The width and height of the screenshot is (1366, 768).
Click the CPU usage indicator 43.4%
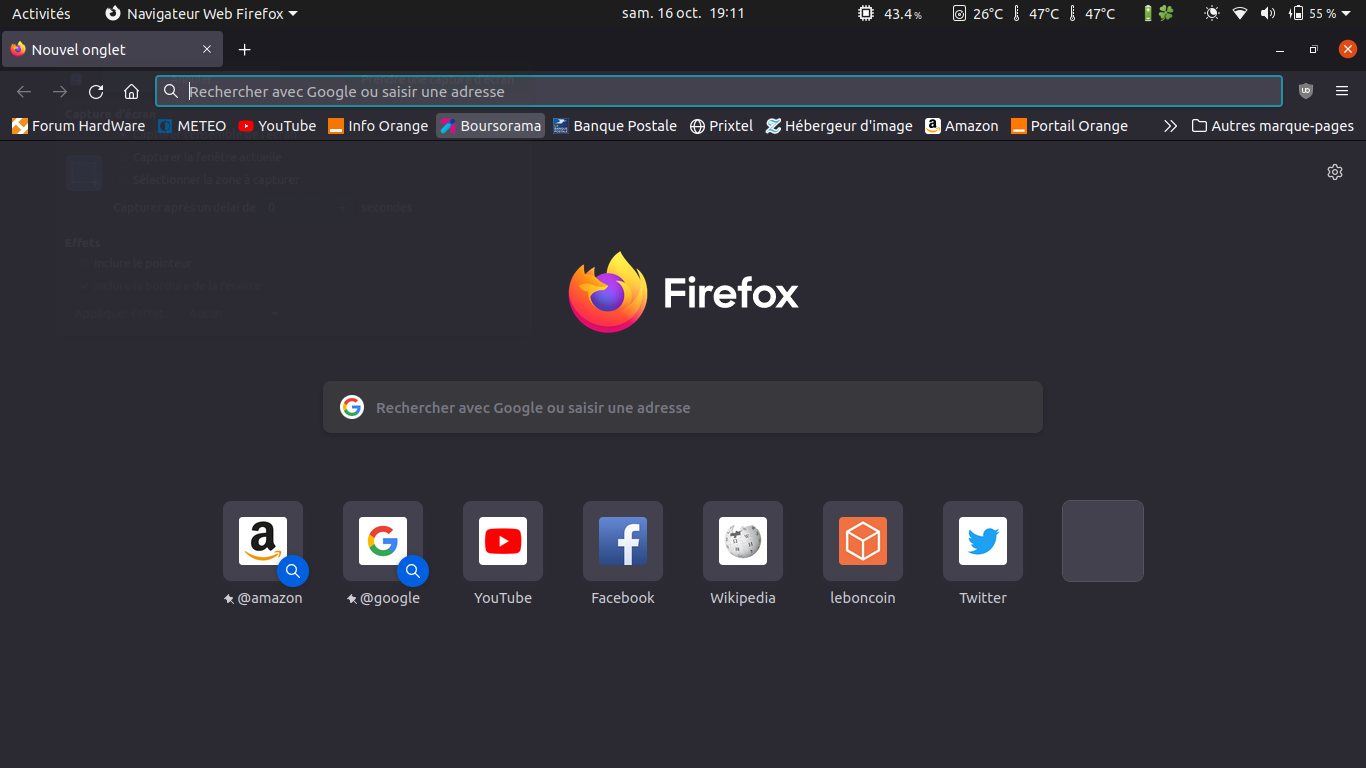coord(891,14)
